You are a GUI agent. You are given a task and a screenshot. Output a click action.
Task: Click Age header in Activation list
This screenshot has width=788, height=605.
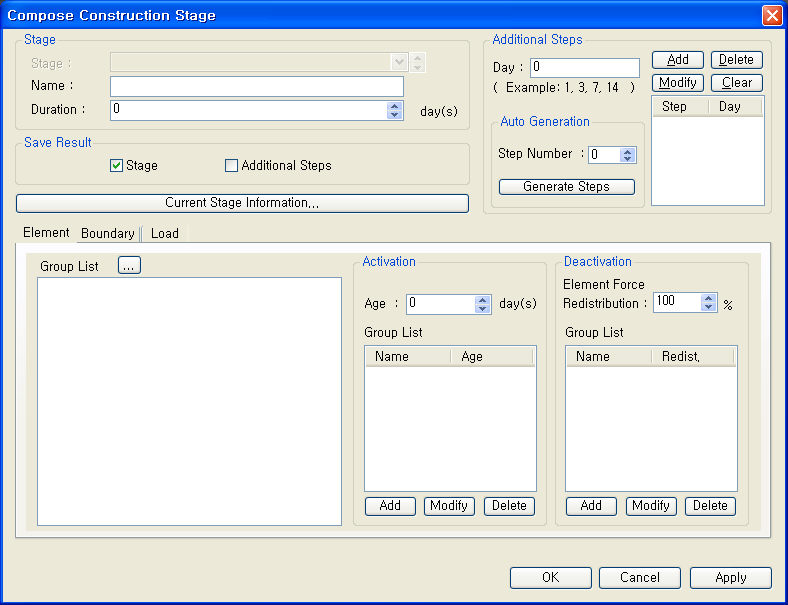tap(491, 357)
